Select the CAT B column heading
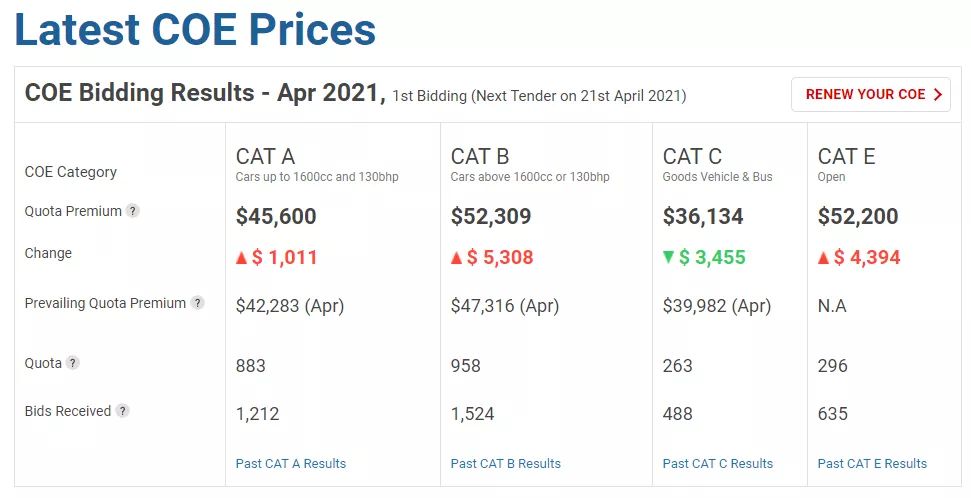The image size is (971, 498). coord(480,156)
